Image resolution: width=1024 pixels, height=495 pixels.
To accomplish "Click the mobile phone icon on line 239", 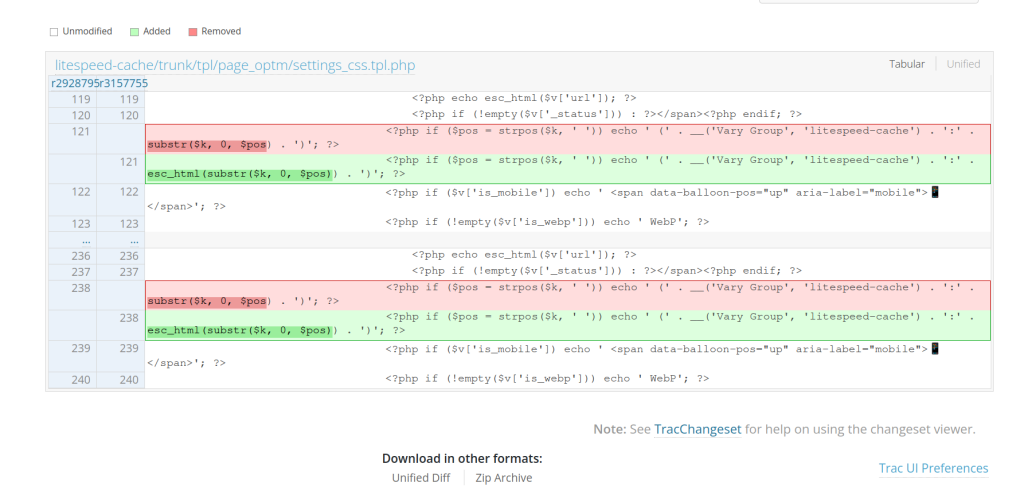I will 935,348.
